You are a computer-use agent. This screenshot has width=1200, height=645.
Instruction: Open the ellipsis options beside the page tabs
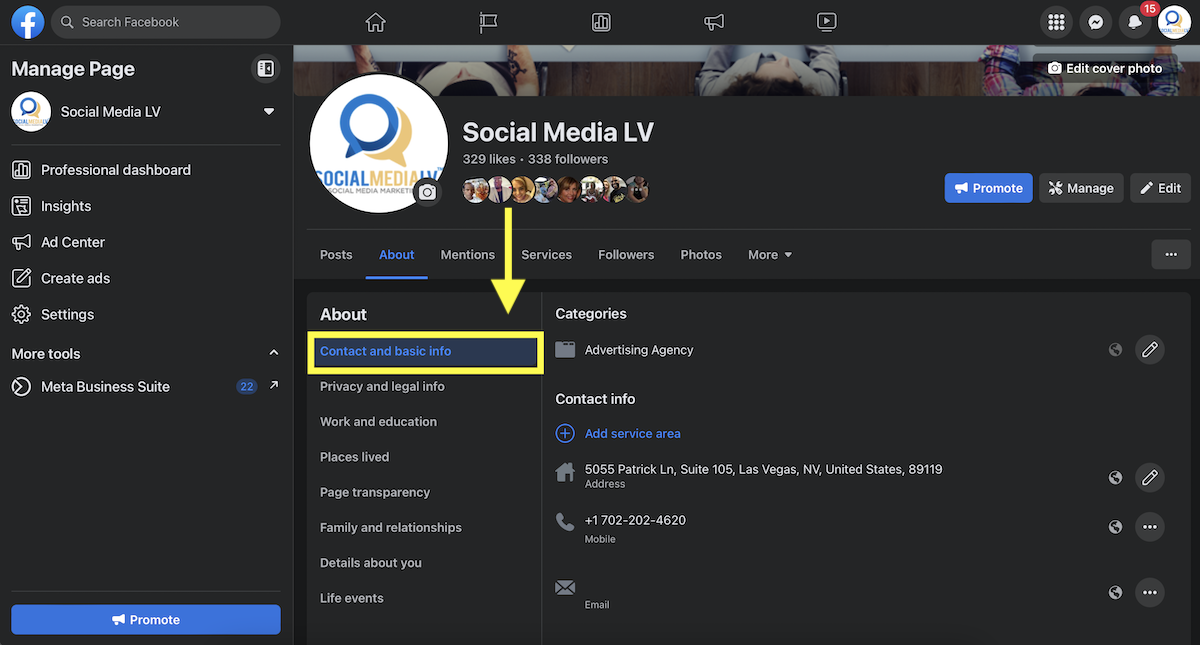tap(1171, 254)
